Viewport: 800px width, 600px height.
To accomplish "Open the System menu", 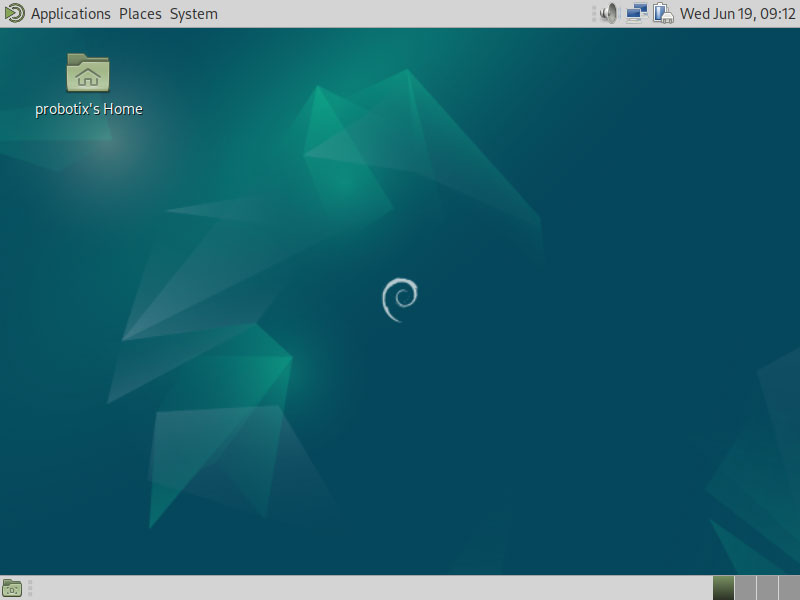I will [x=193, y=14].
